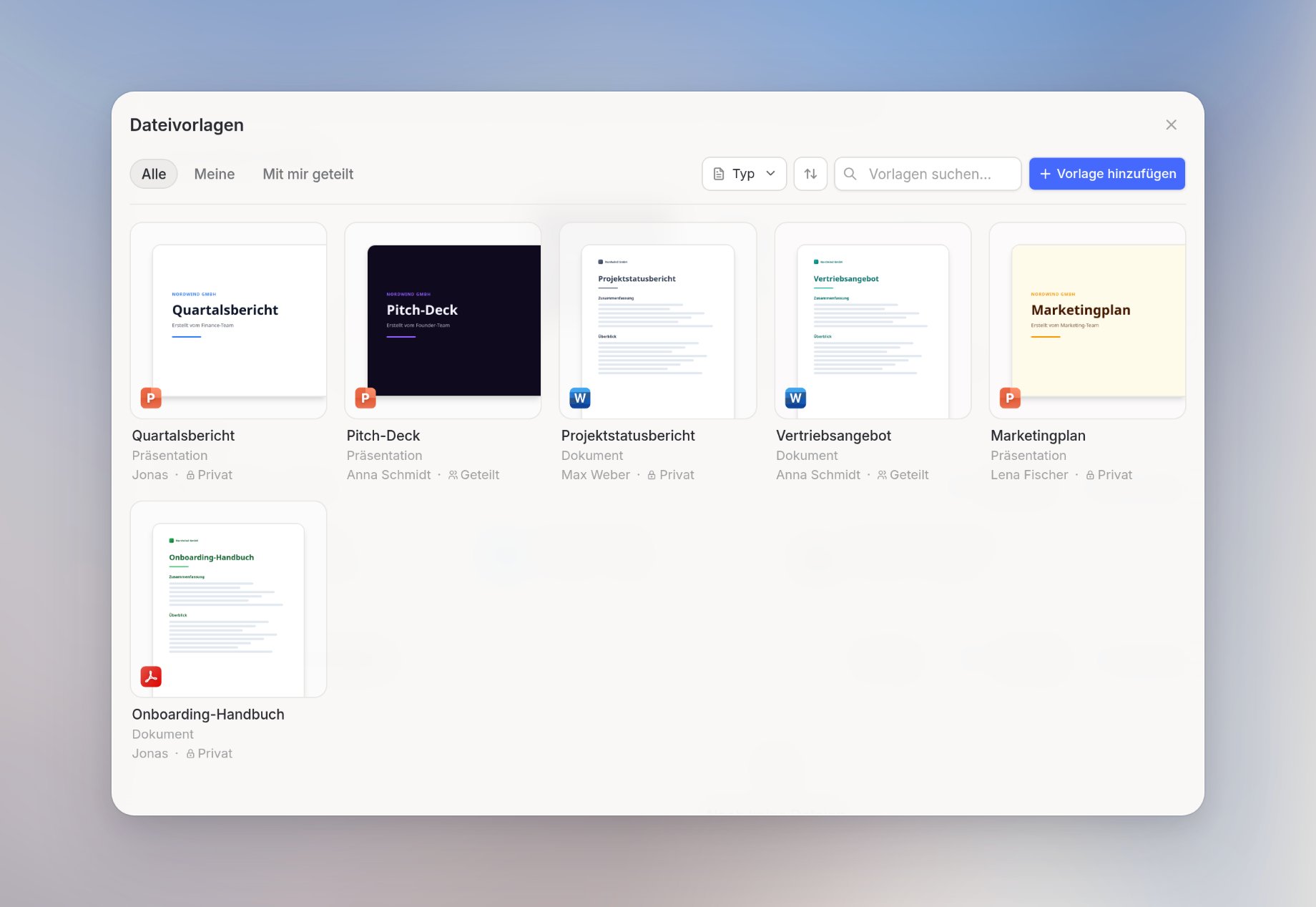Click the lock icon beside Lena Fischer
The image size is (1316, 907).
click(x=1090, y=475)
